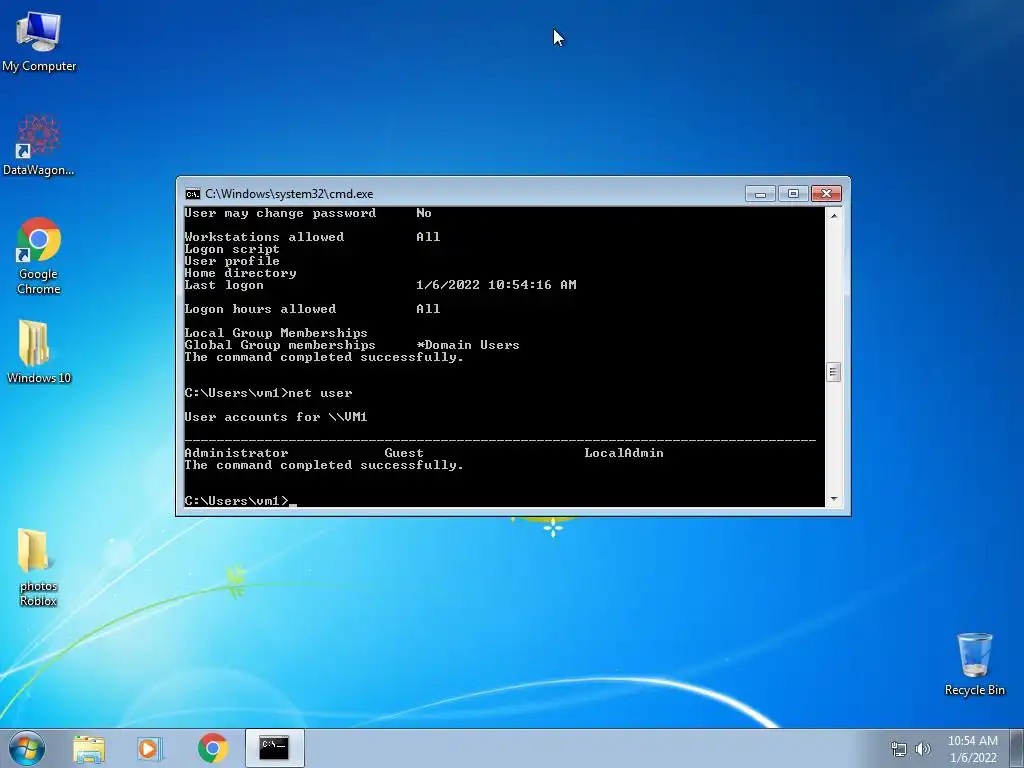Select the DataWagon shortcut icon
Screen dimensions: 1024x768
39,145
